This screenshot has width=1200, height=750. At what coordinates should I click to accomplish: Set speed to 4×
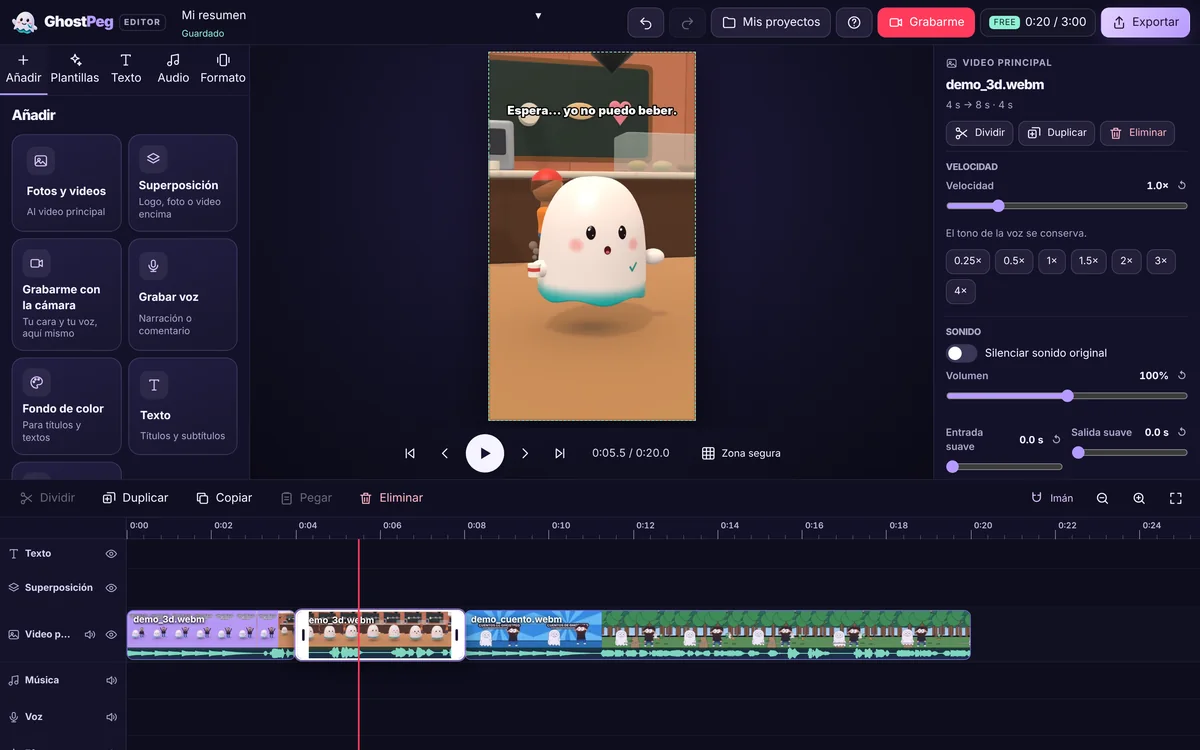[x=960, y=292]
